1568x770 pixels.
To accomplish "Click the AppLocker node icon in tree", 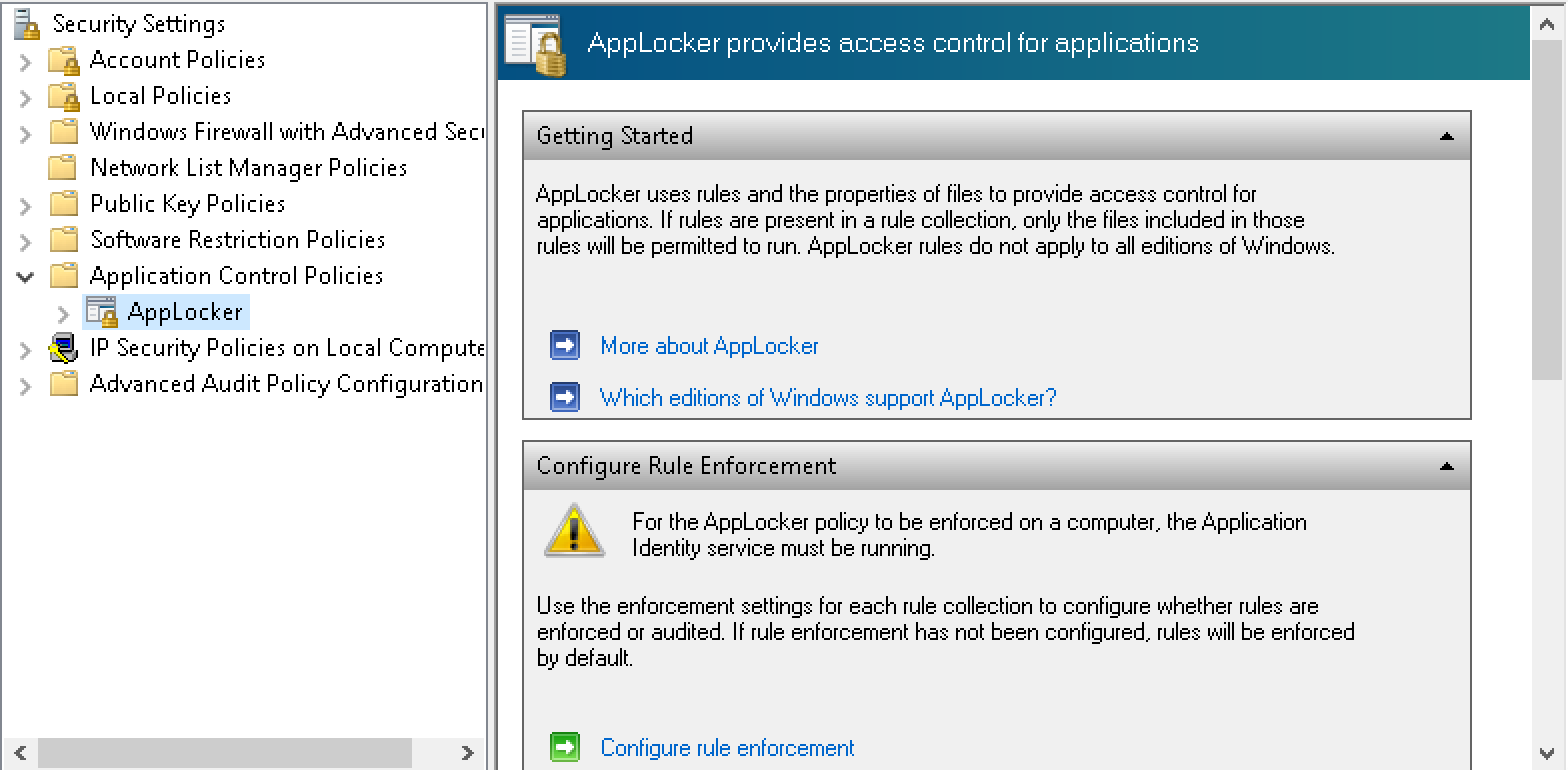I will pos(101,312).
